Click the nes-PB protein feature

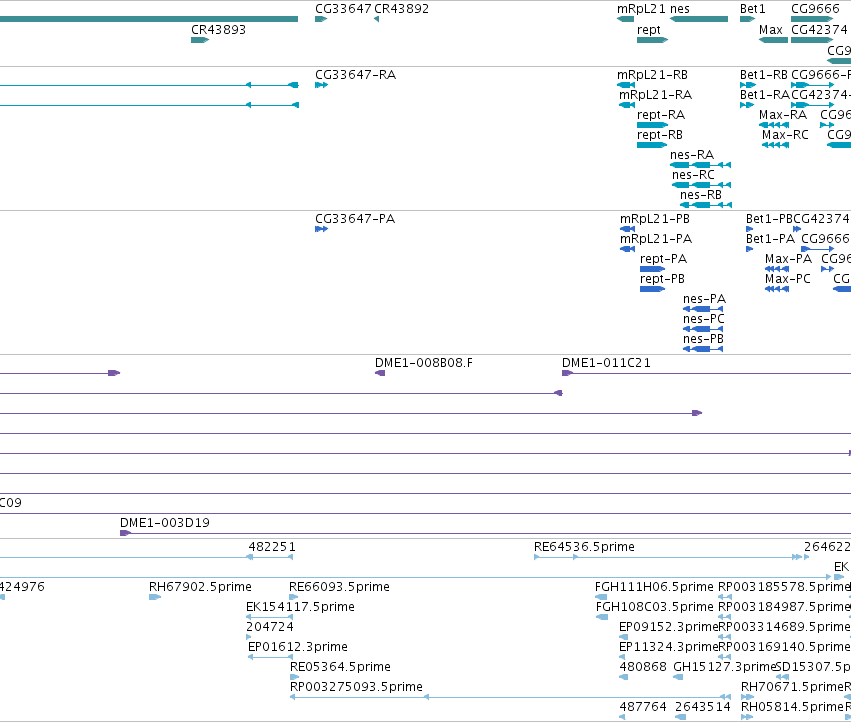(703, 349)
